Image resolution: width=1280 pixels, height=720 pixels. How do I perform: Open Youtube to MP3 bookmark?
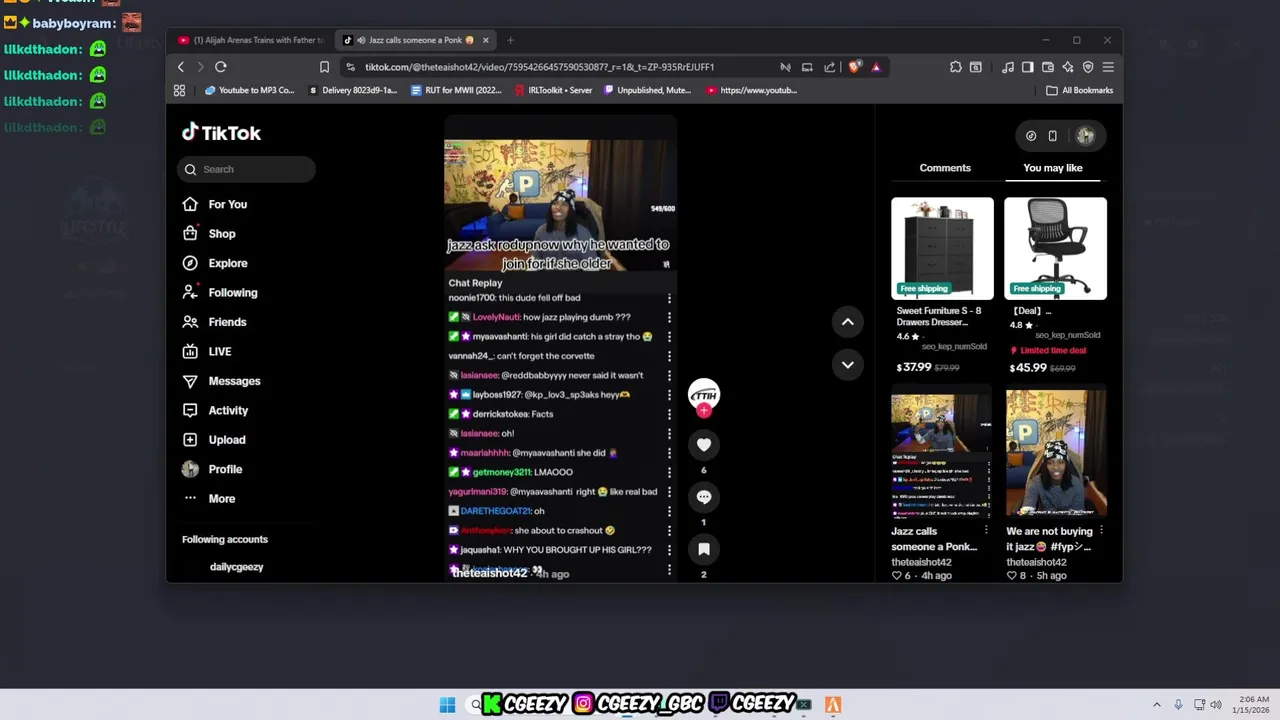coord(249,90)
